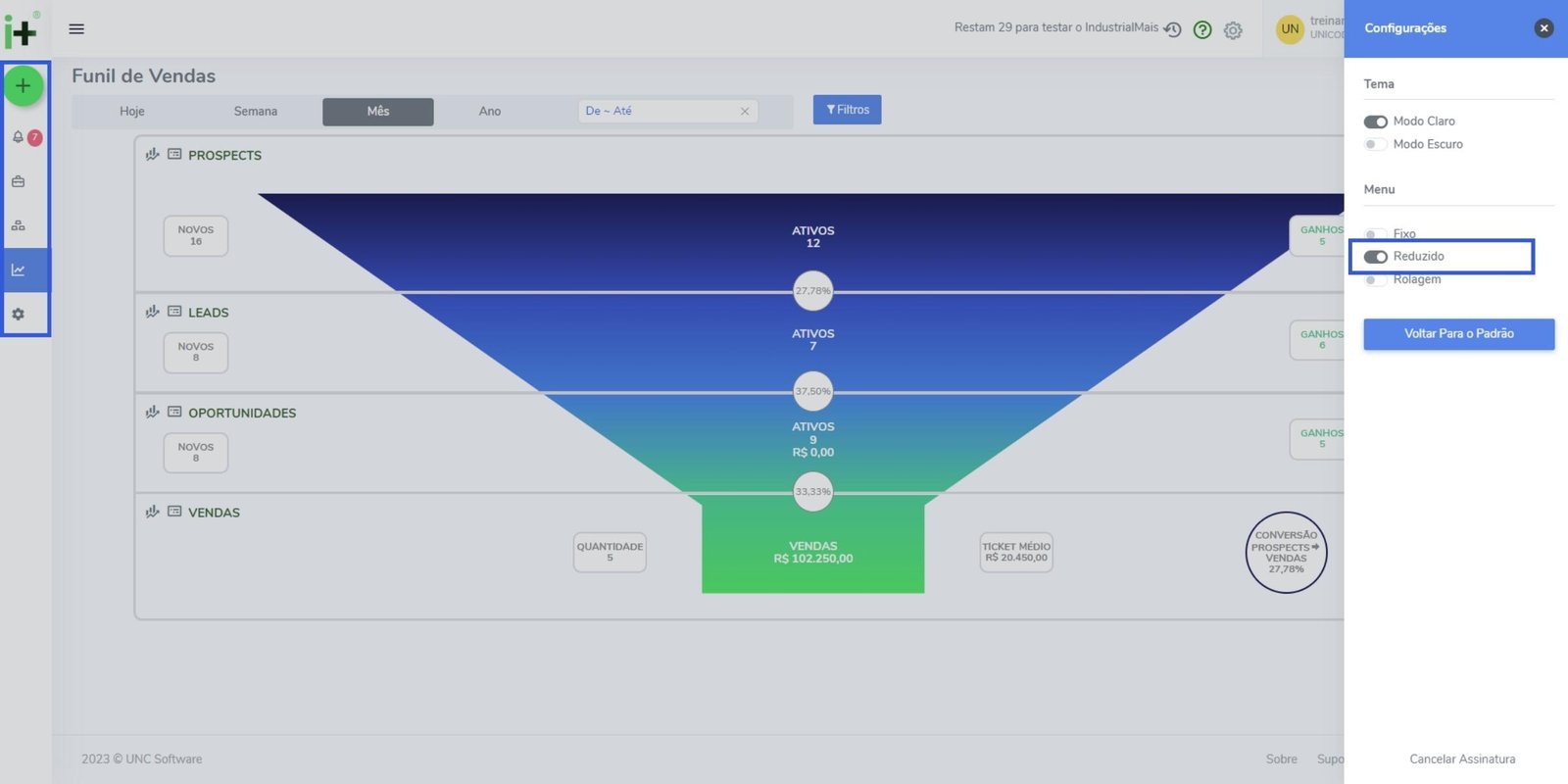The image size is (1568, 784).
Task: Switch to the Ano period tab
Action: 490,112
